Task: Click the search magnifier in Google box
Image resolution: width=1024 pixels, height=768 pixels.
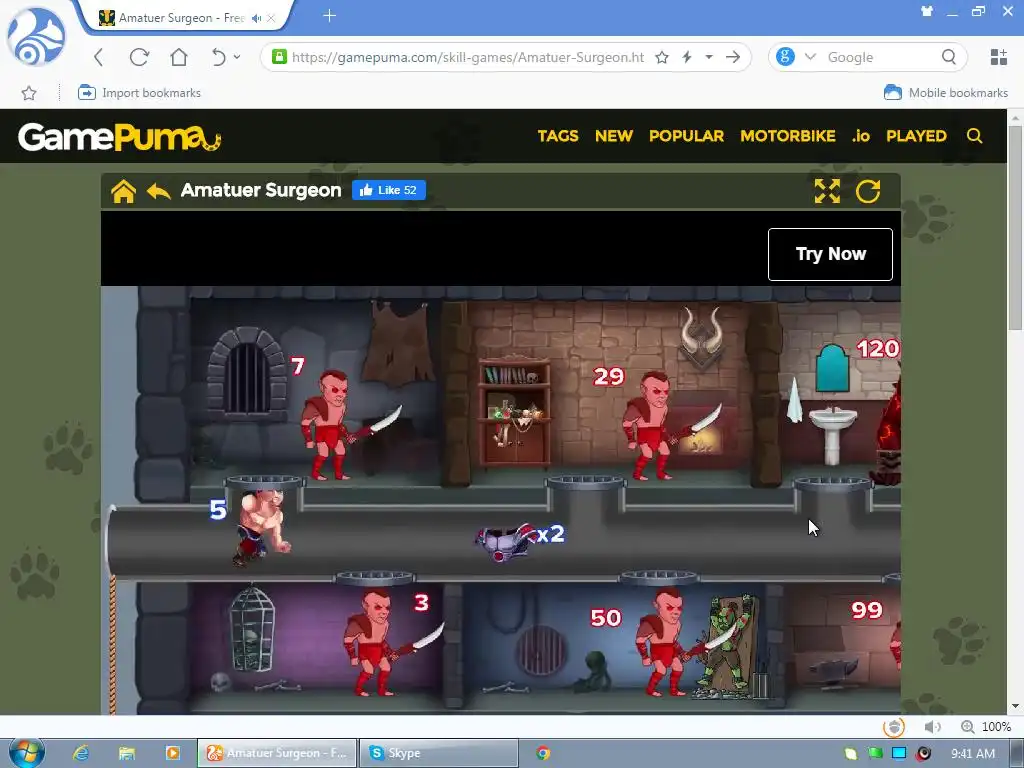Action: (949, 57)
